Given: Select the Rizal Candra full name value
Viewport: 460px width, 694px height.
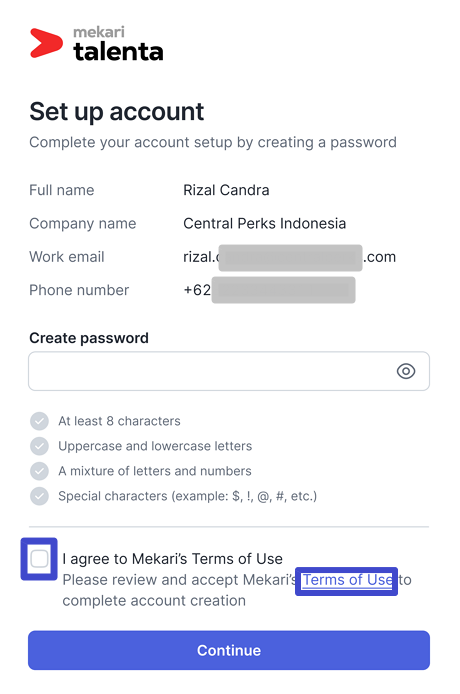Looking at the screenshot, I should point(226,190).
